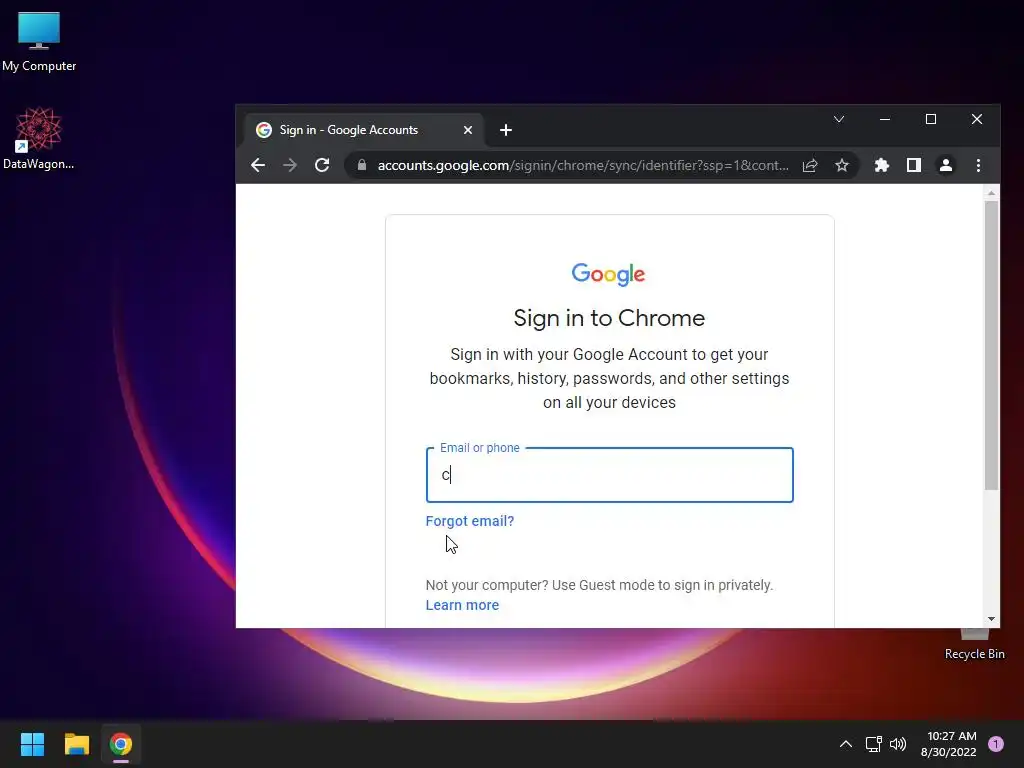Open the network tray icon
Viewport: 1024px width, 768px height.
(x=873, y=744)
